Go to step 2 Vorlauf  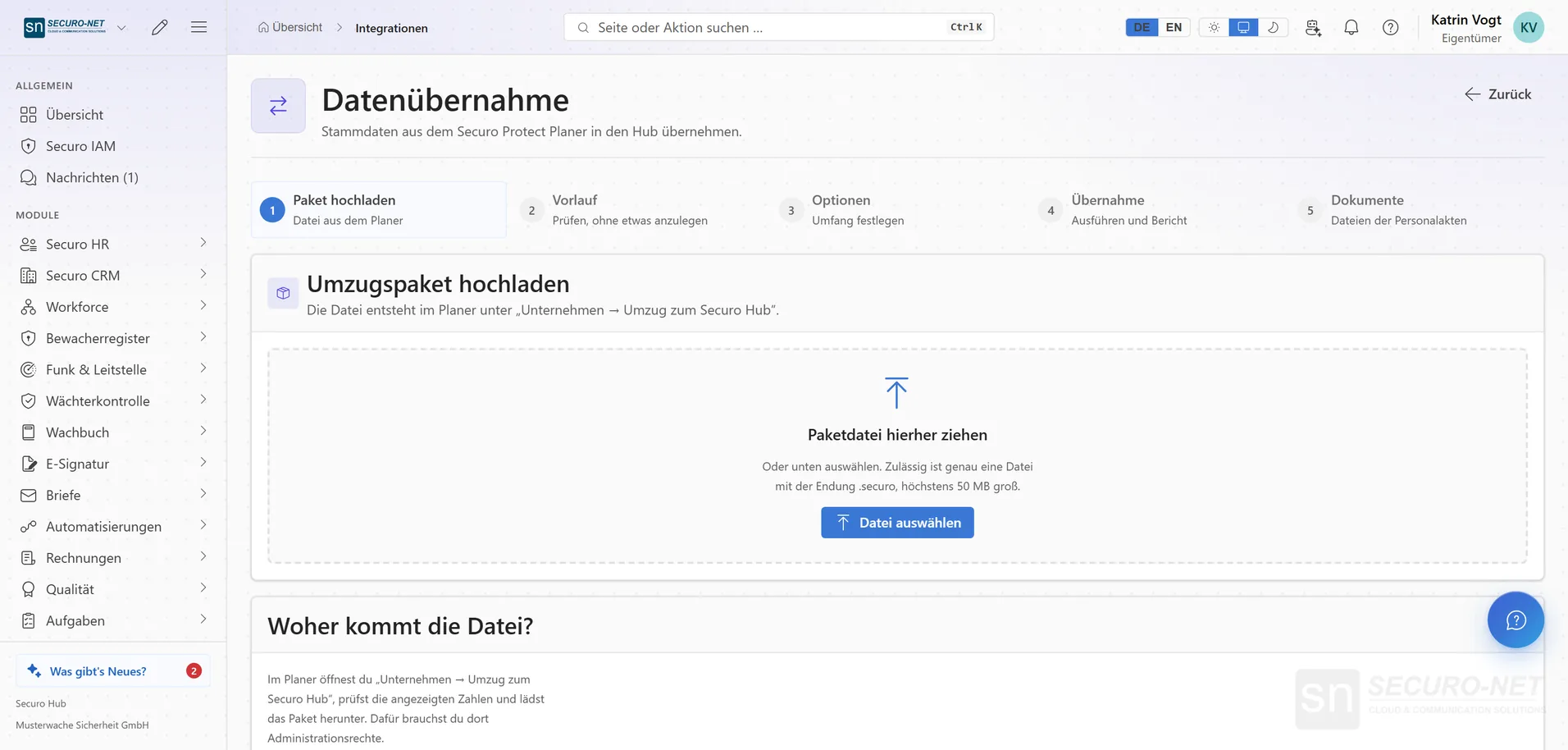click(x=637, y=210)
